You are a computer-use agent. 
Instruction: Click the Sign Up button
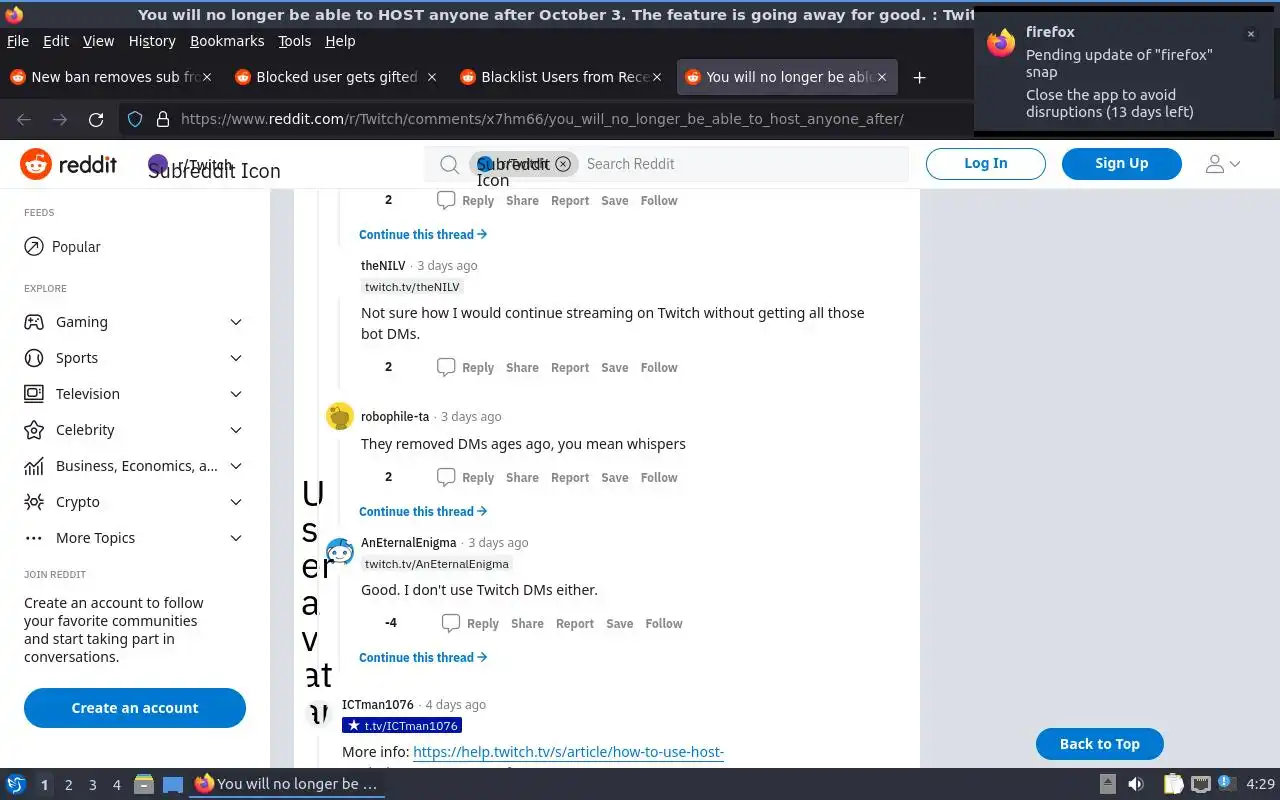pyautogui.click(x=1121, y=163)
